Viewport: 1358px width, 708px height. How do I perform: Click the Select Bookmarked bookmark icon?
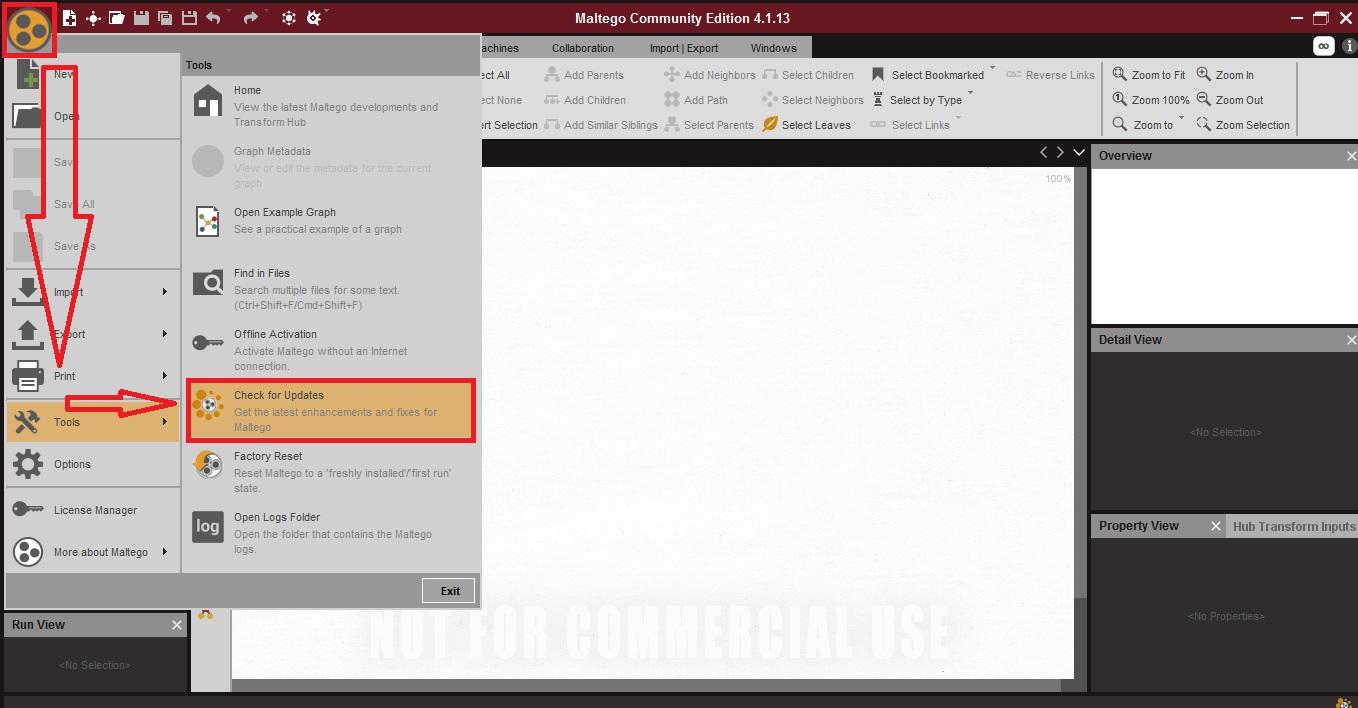click(878, 75)
